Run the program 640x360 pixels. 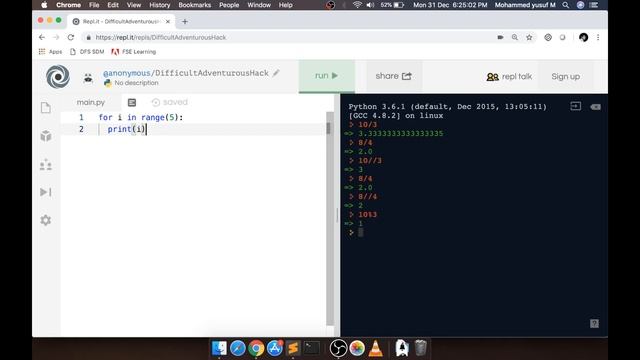327,76
